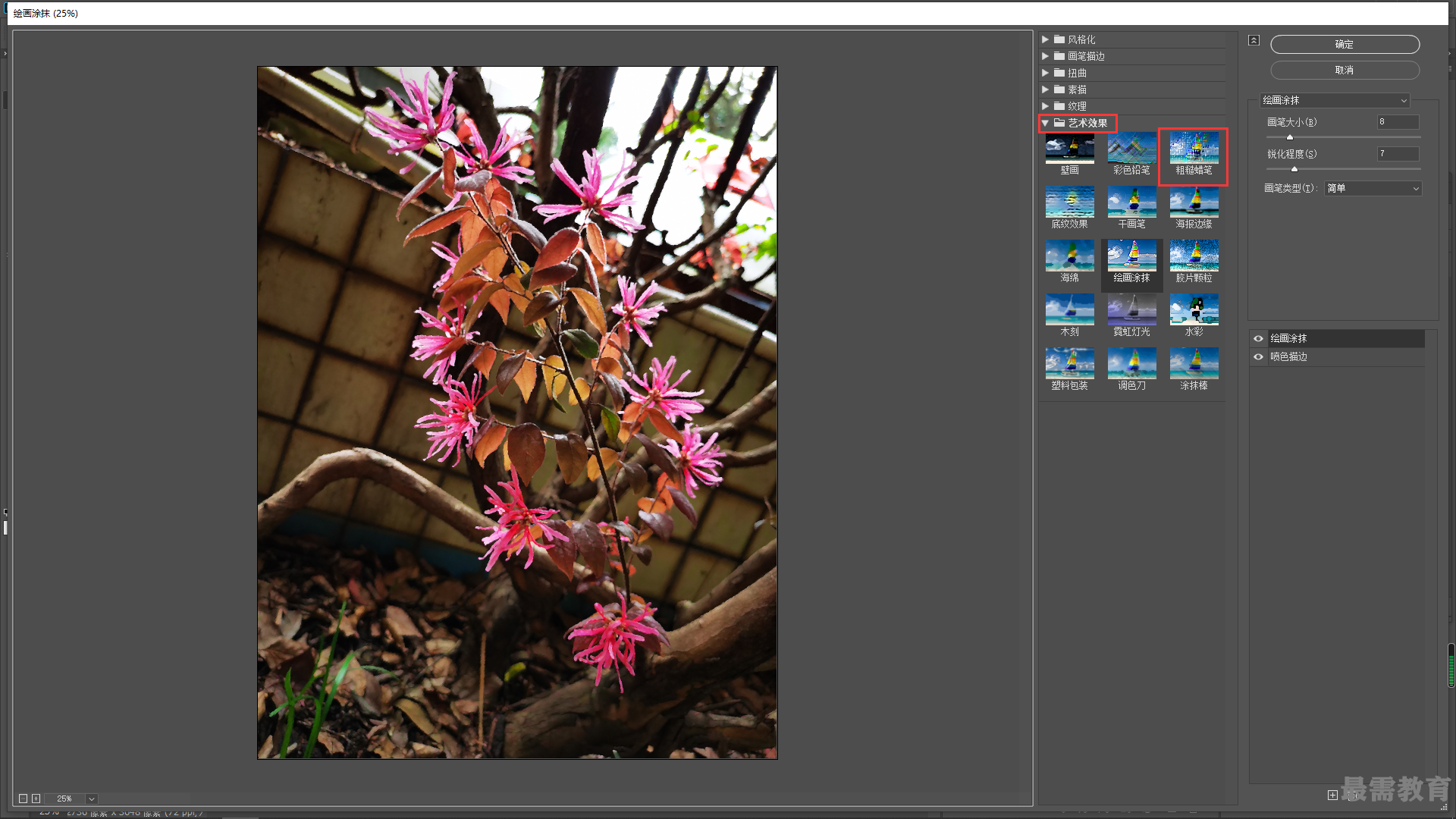Image resolution: width=1456 pixels, height=819 pixels.
Task: Expand the 素描 filter folder
Action: pos(1045,89)
